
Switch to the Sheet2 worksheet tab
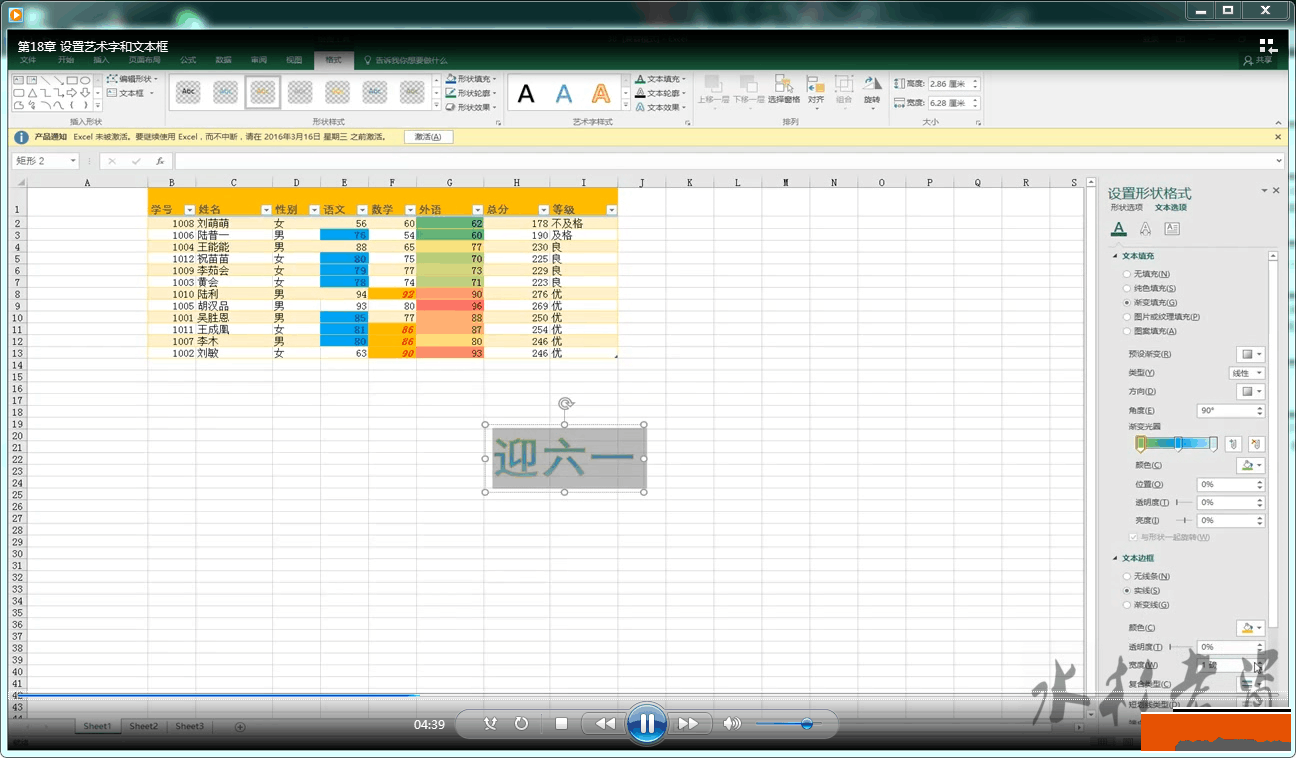(143, 726)
